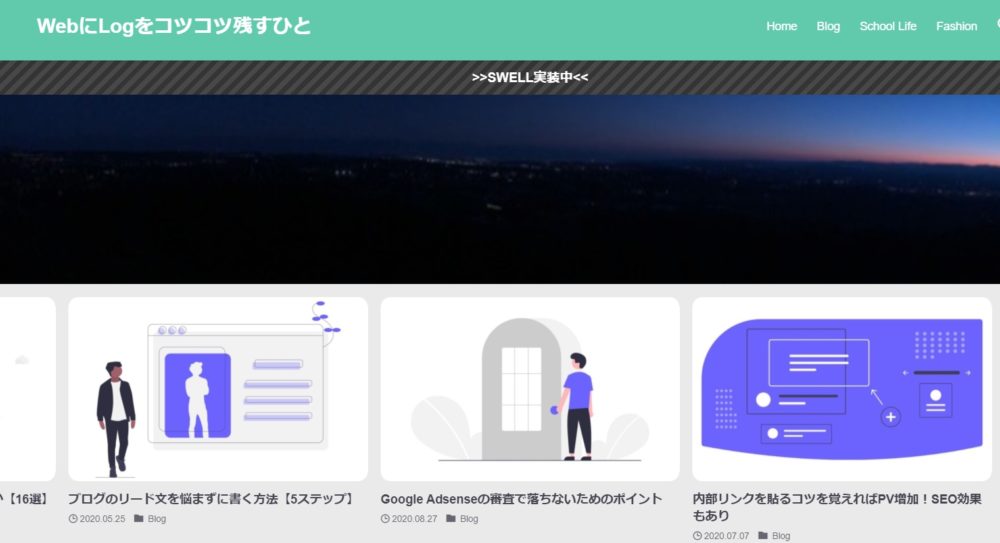
Task: Go to the Home menu item
Action: [x=781, y=26]
